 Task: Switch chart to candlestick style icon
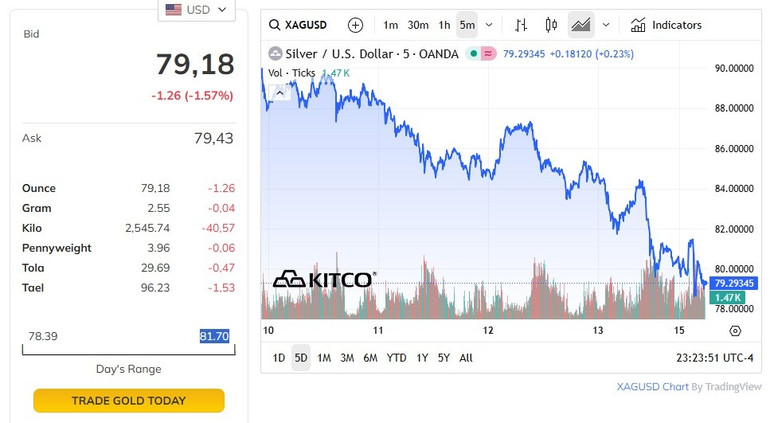pos(551,25)
